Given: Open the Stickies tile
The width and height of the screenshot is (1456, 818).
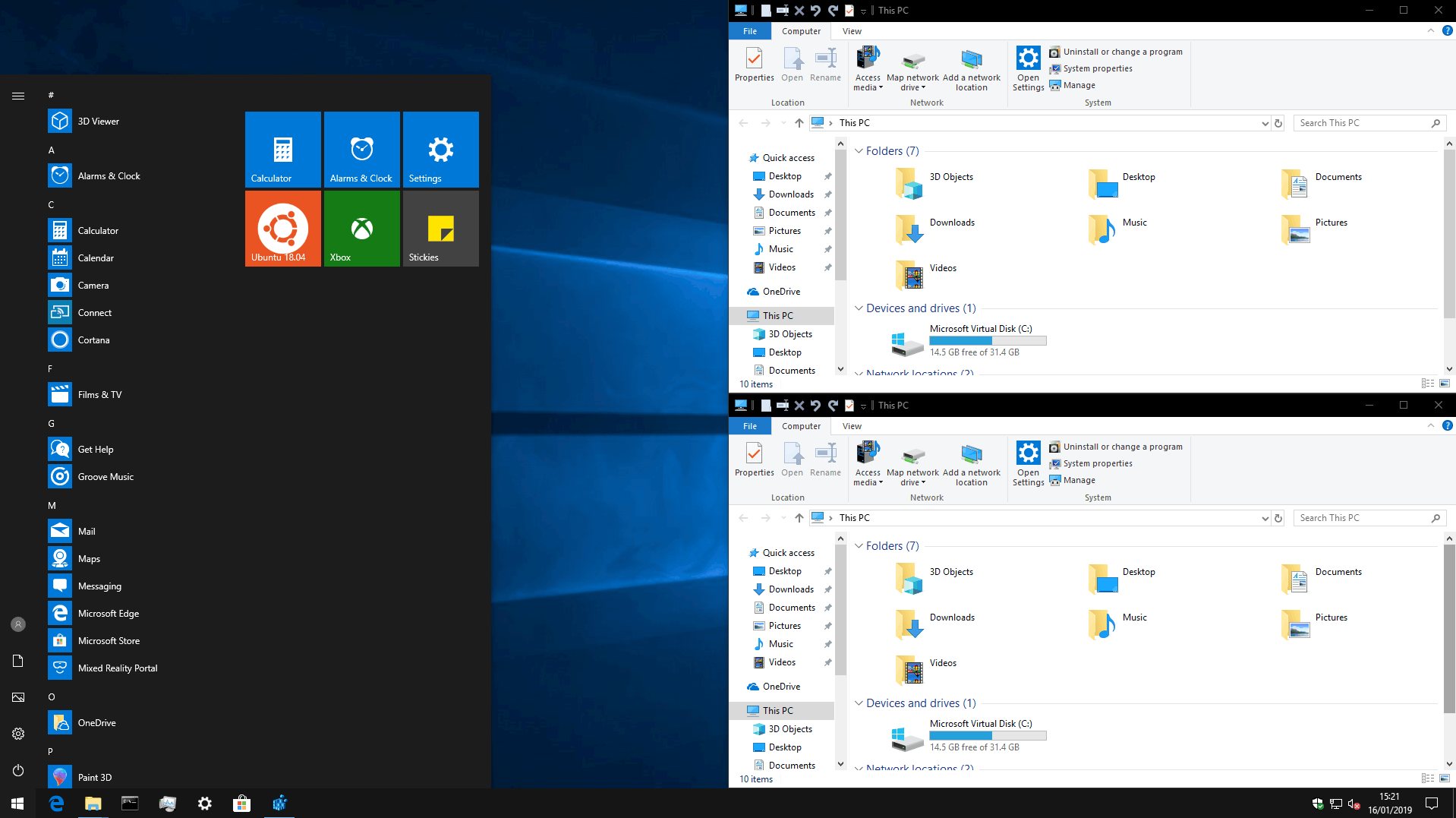Looking at the screenshot, I should [440, 228].
